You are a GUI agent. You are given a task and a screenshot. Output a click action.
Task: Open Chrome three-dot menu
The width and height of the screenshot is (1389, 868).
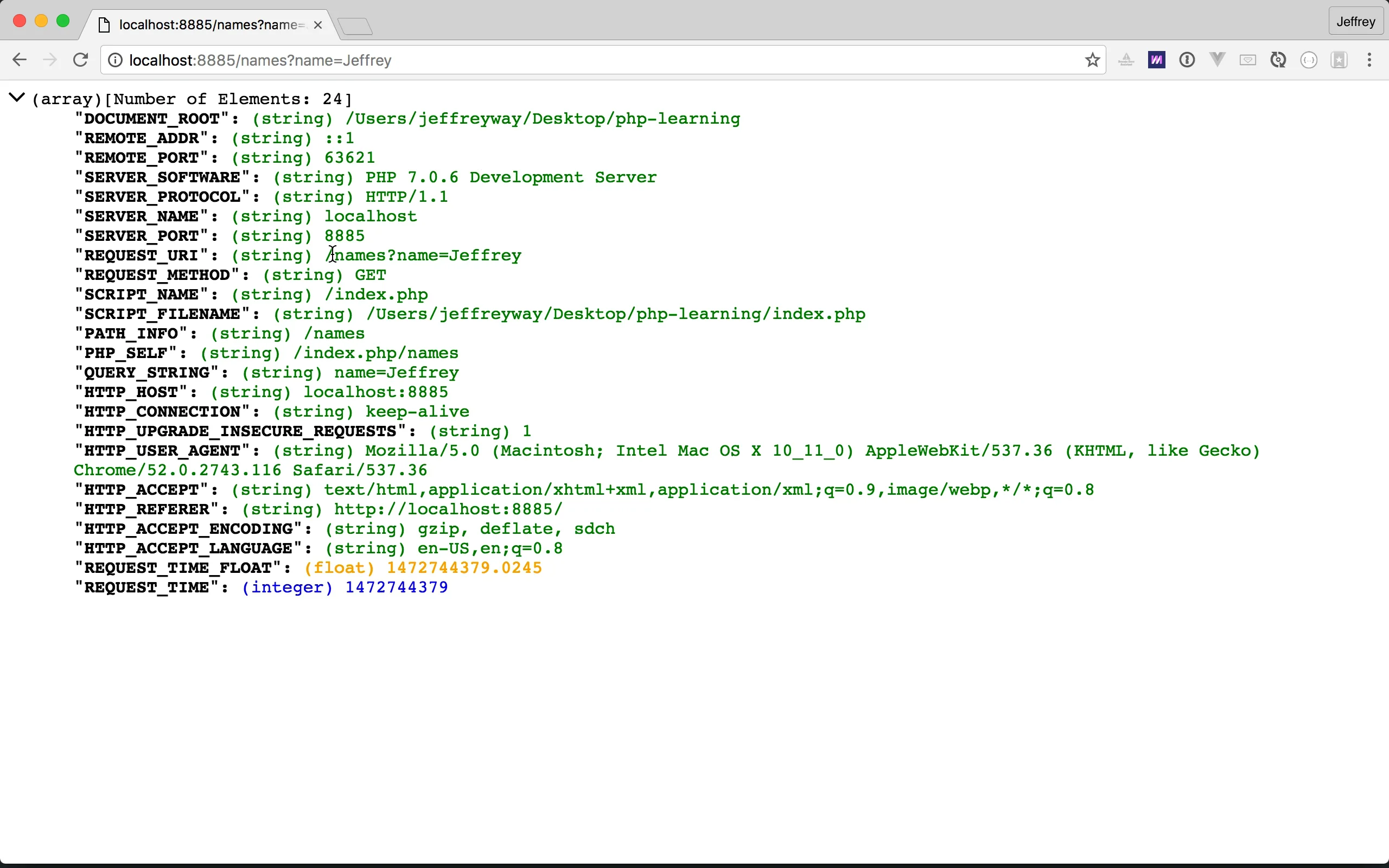tap(1369, 60)
